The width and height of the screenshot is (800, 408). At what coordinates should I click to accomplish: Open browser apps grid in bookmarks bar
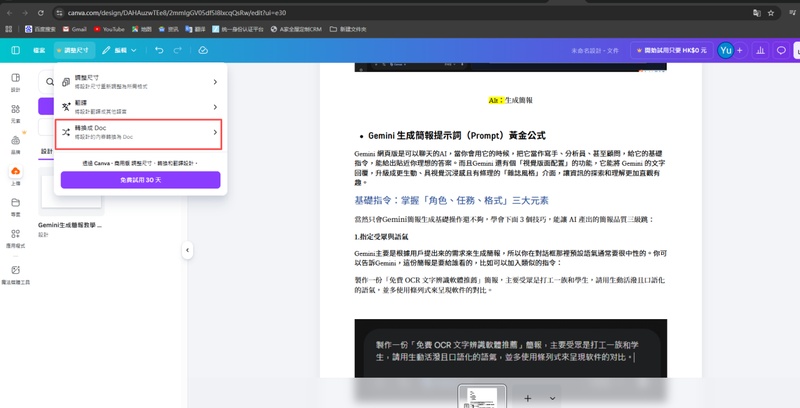[x=9, y=29]
